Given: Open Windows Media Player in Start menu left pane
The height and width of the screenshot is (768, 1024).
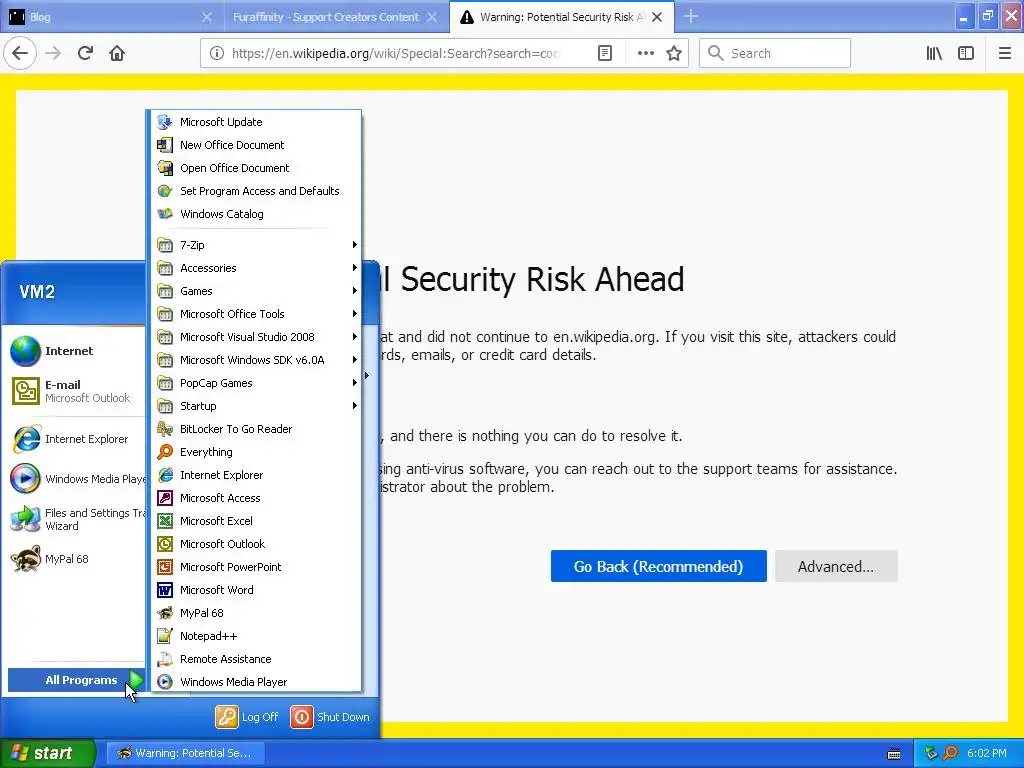Looking at the screenshot, I should 76,479.
